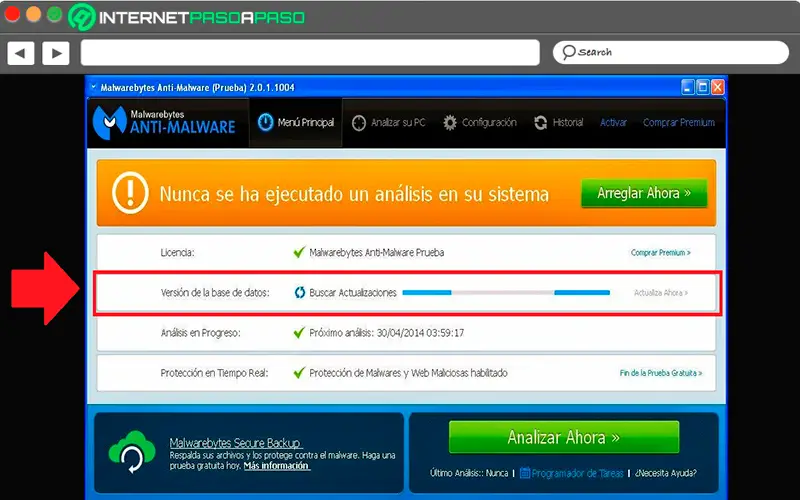Click the yellow minimize dot in browser
The image size is (800, 500).
point(33,14)
